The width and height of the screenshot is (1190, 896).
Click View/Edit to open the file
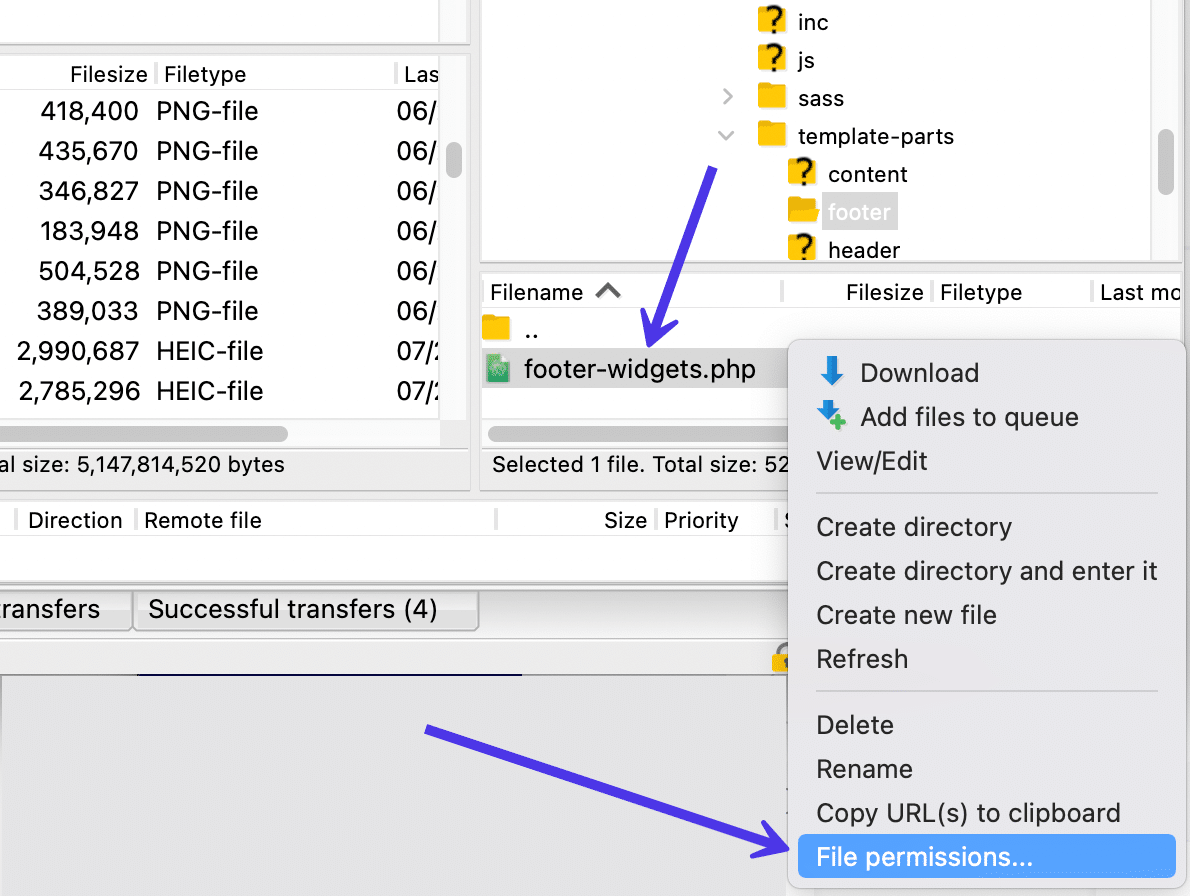(871, 461)
